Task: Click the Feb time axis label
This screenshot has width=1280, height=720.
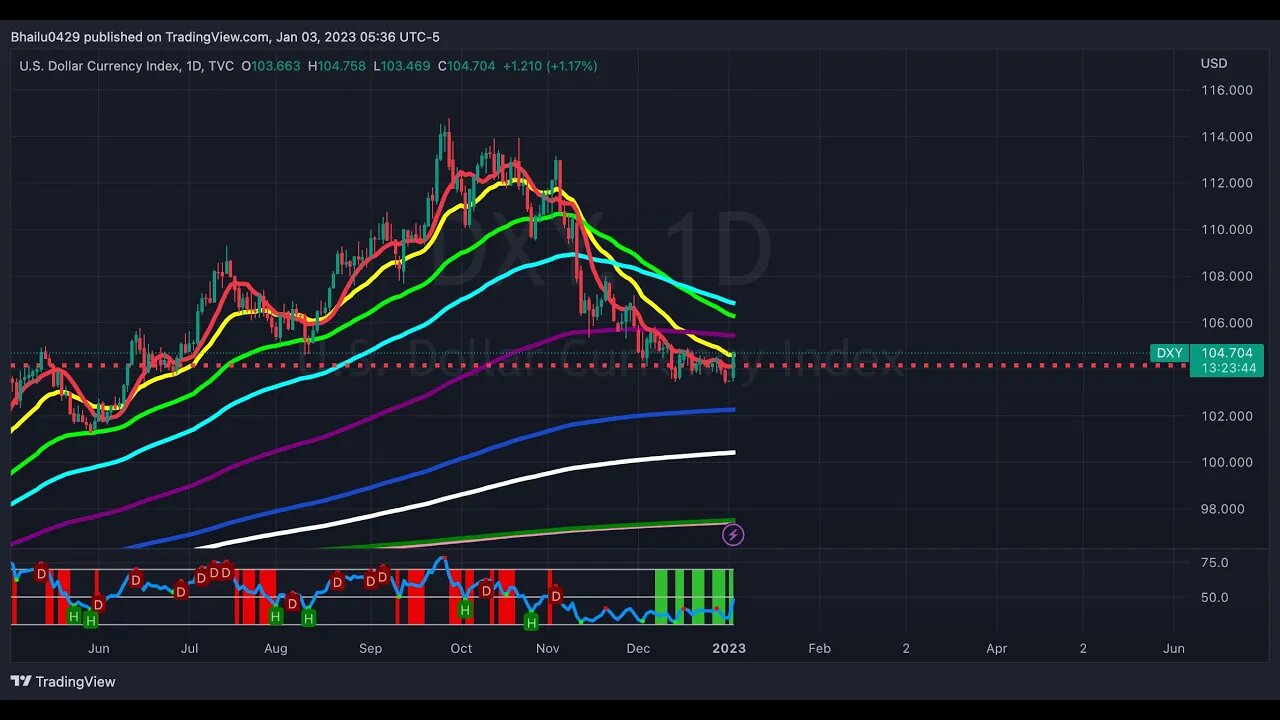Action: (819, 648)
